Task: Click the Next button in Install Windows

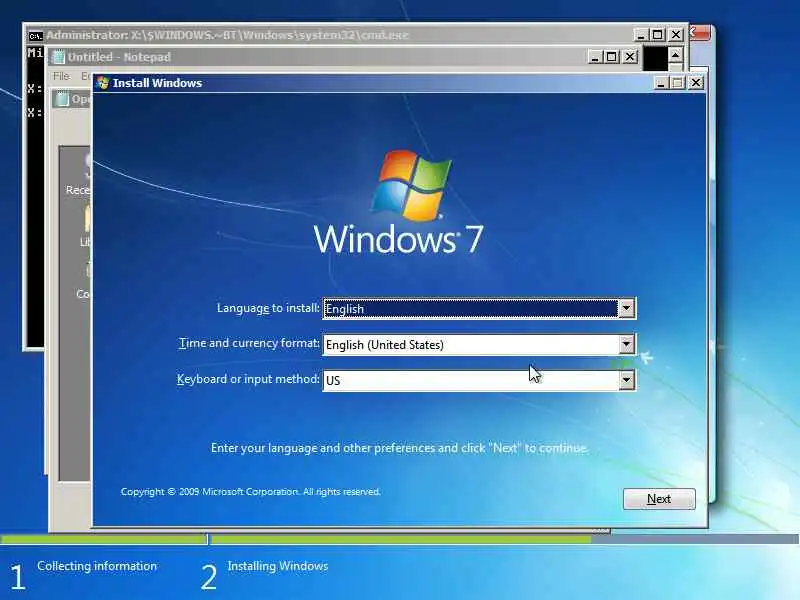Action: click(659, 498)
